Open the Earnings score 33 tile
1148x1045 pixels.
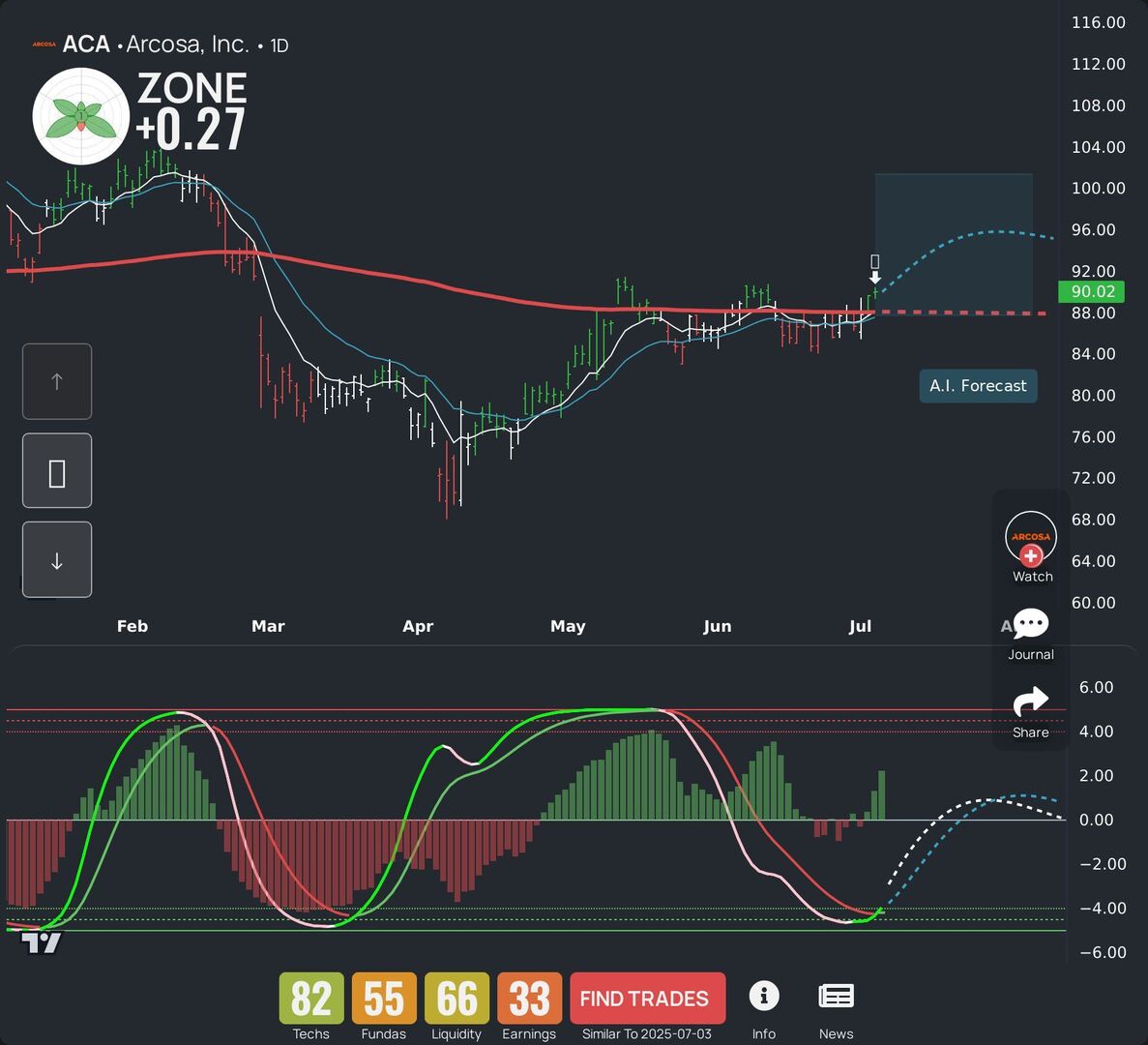click(529, 999)
